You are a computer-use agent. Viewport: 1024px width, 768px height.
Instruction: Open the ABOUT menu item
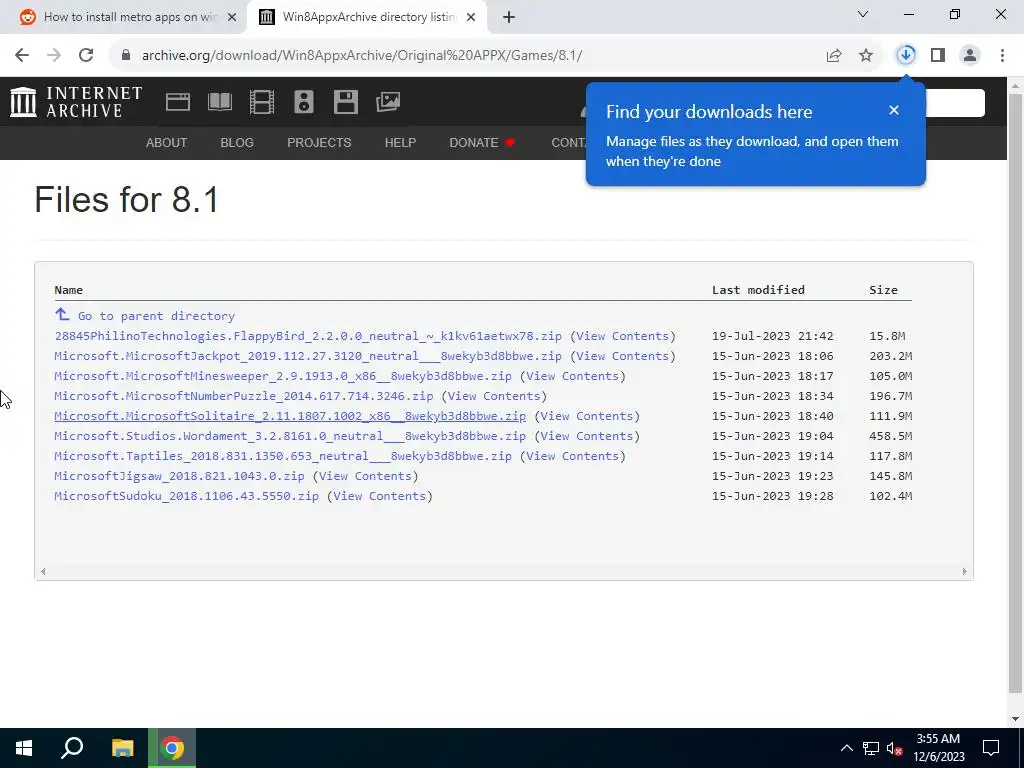[x=167, y=142]
